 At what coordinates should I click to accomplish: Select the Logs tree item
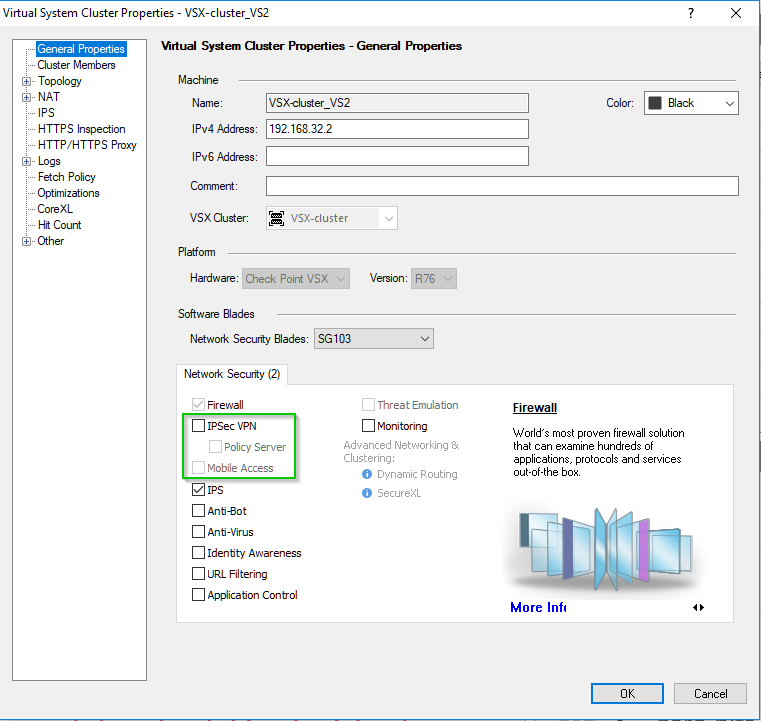tap(49, 161)
